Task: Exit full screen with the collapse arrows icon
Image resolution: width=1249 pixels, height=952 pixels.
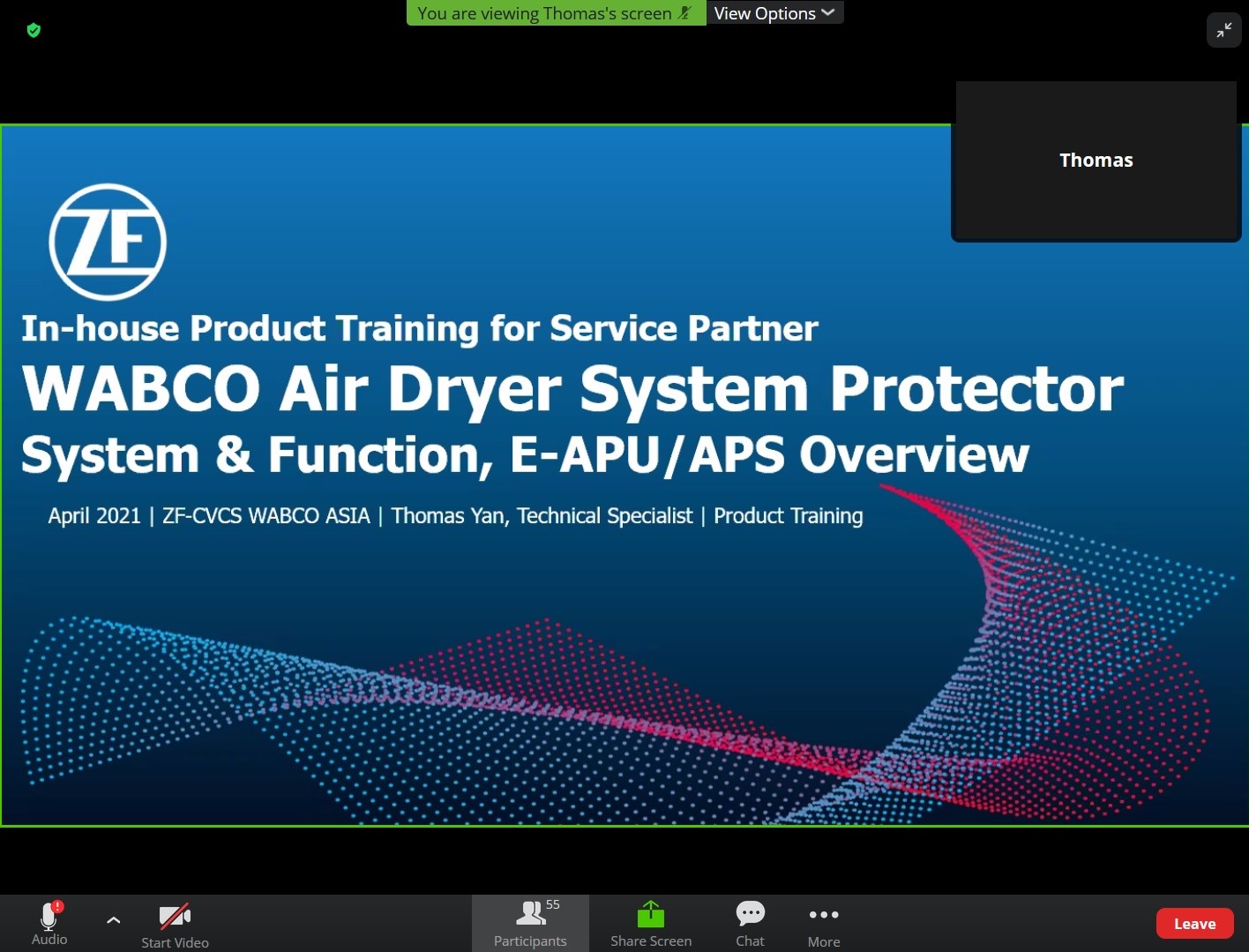Action: point(1223,31)
